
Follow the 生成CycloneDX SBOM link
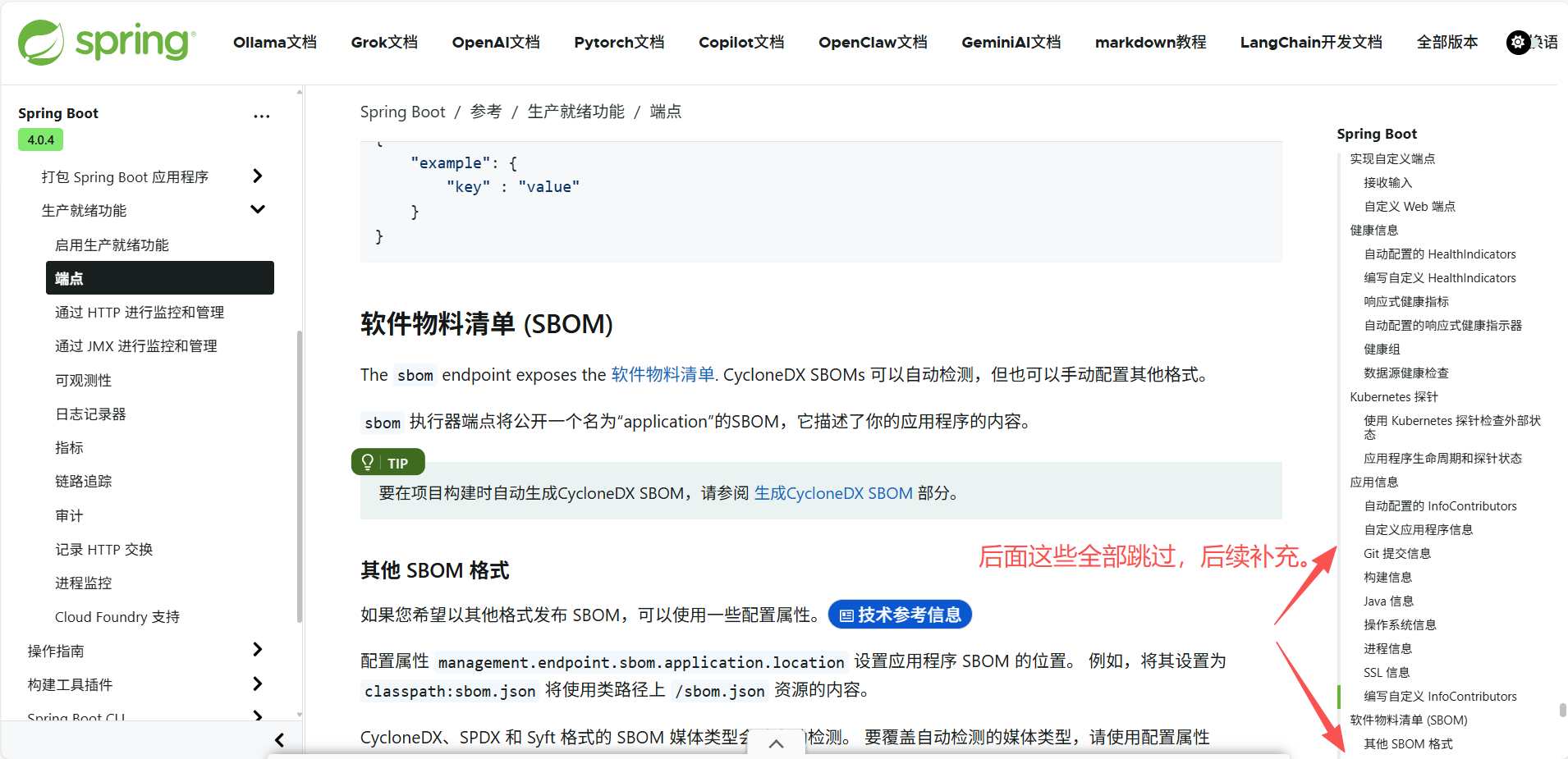(833, 493)
